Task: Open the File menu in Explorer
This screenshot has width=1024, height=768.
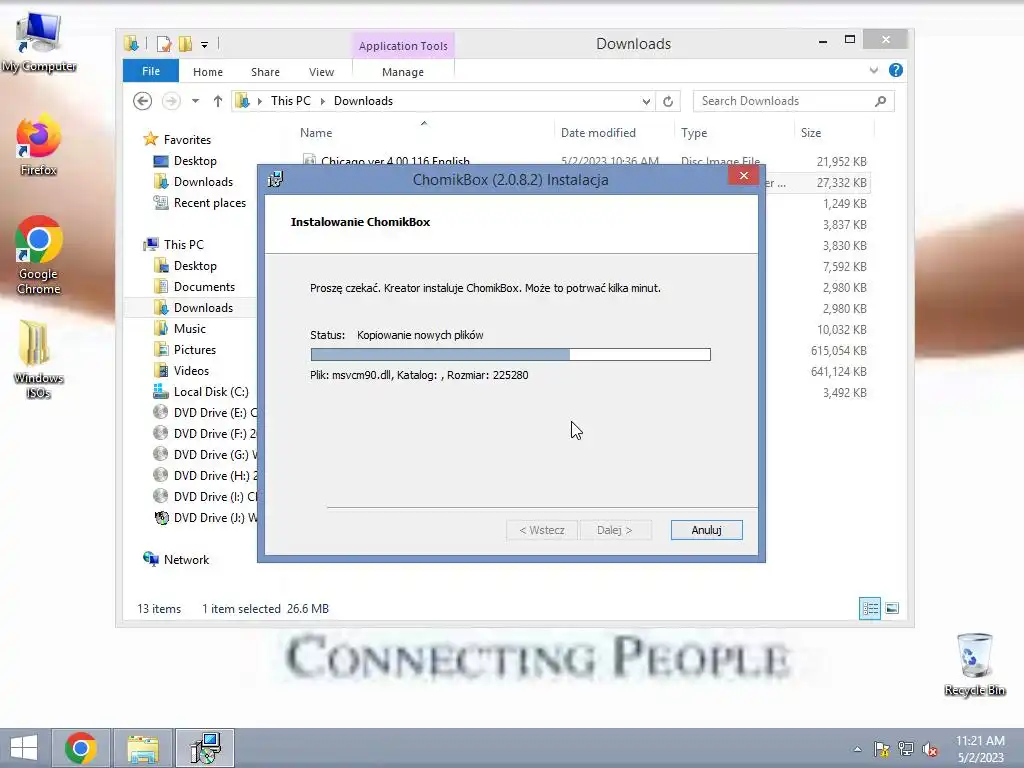Action: point(151,71)
